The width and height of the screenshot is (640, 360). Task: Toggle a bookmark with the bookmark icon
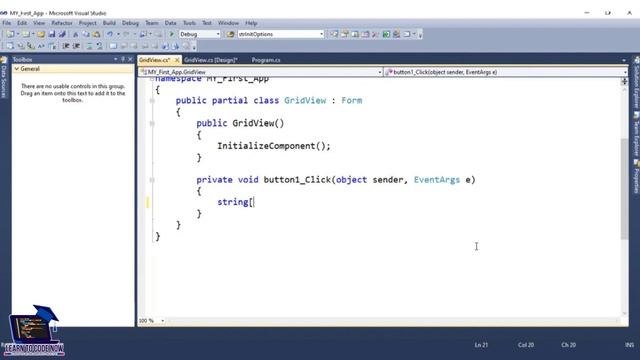click(113, 46)
